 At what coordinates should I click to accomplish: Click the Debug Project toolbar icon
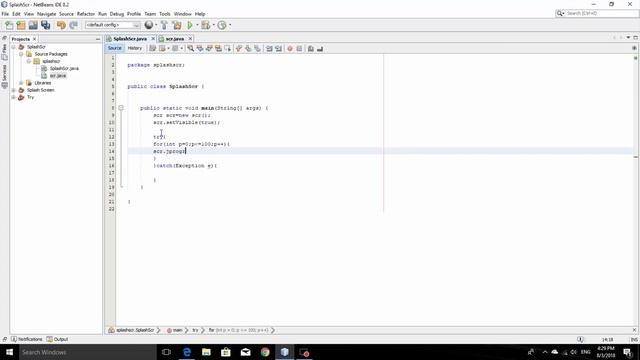[205, 25]
